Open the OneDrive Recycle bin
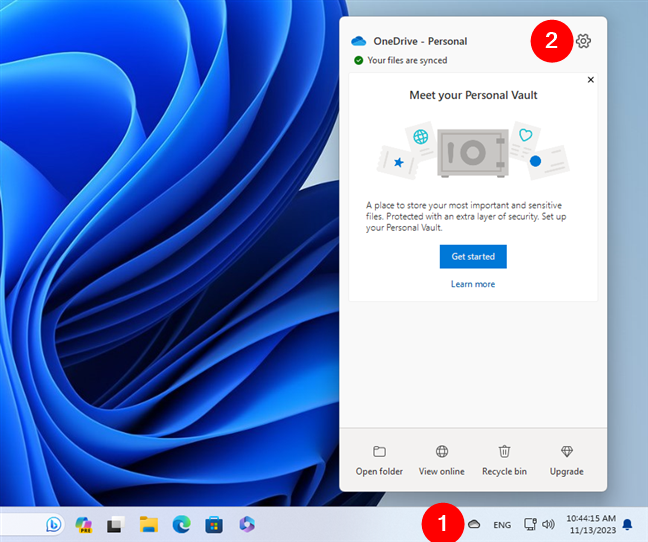 coord(504,461)
